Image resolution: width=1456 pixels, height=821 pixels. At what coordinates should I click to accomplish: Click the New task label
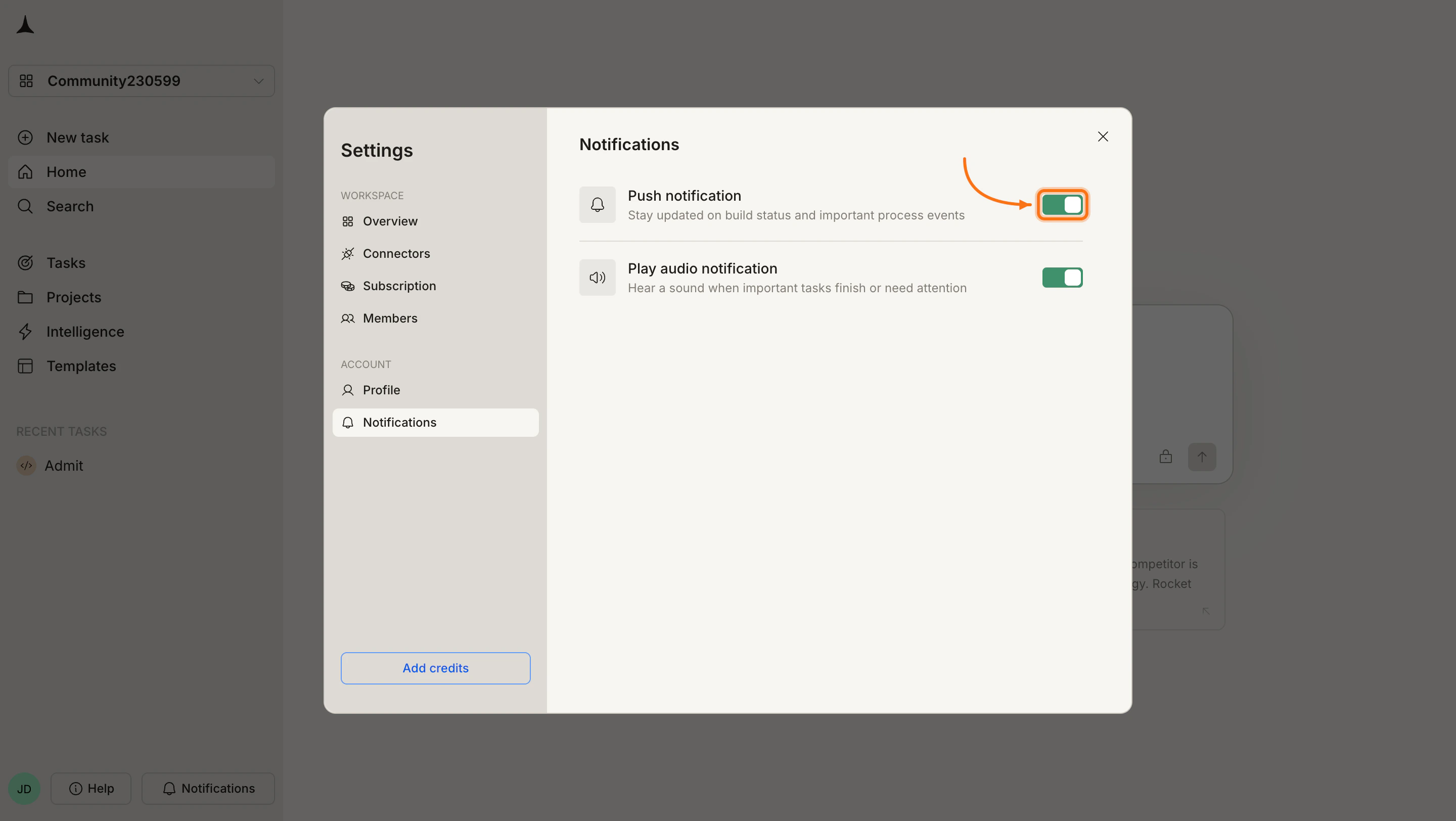[77, 138]
